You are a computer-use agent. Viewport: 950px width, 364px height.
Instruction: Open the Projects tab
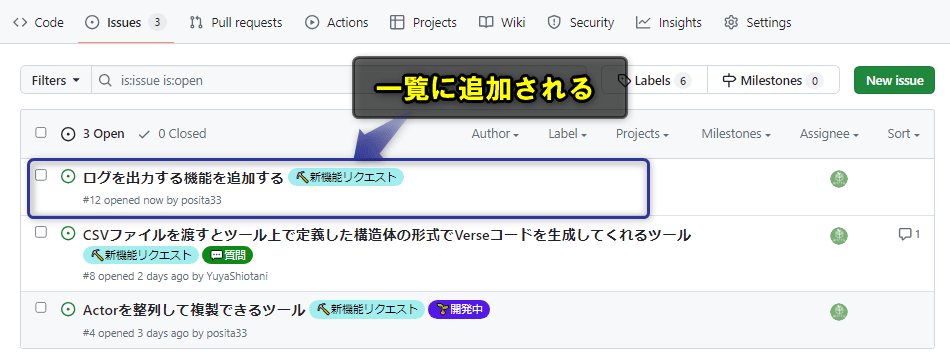[x=423, y=22]
